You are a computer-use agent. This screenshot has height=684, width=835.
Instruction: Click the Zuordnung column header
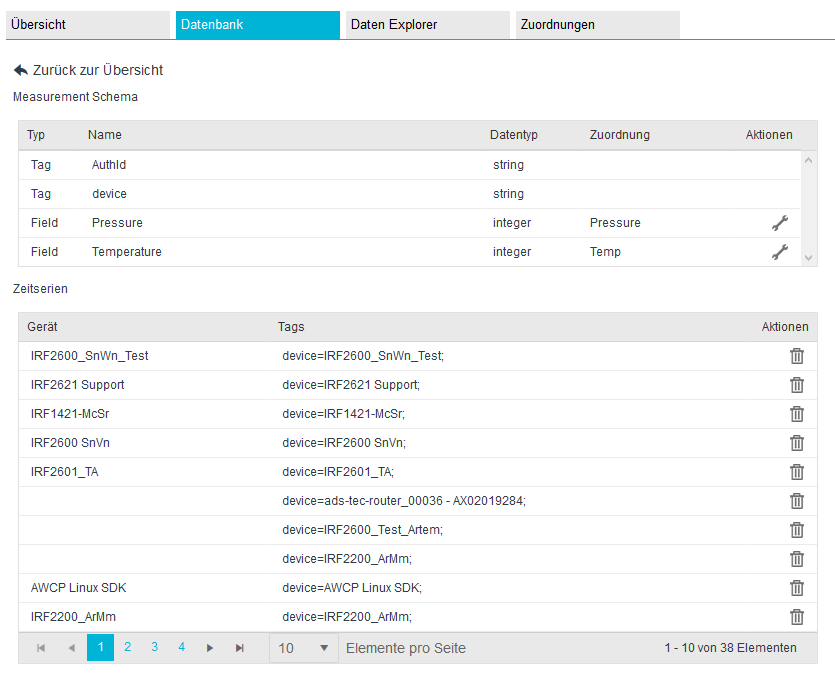[620, 135]
